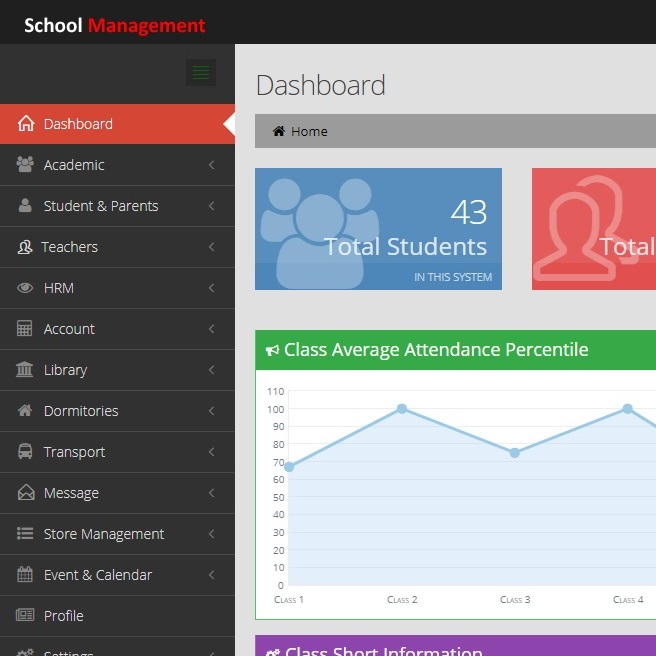The image size is (656, 656).
Task: Click the Event & Calendar calendar icon
Action: 25,574
